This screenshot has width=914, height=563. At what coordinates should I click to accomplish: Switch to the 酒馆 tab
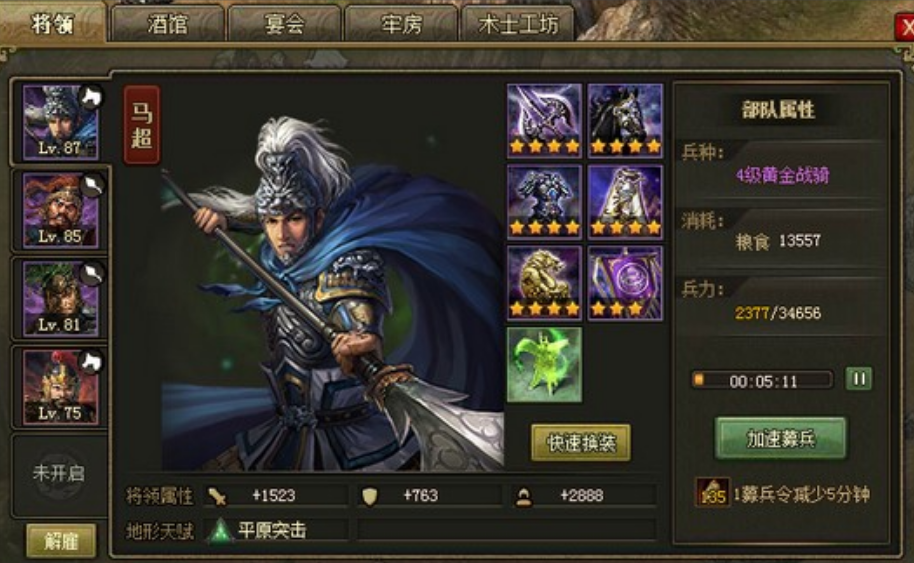pyautogui.click(x=168, y=24)
